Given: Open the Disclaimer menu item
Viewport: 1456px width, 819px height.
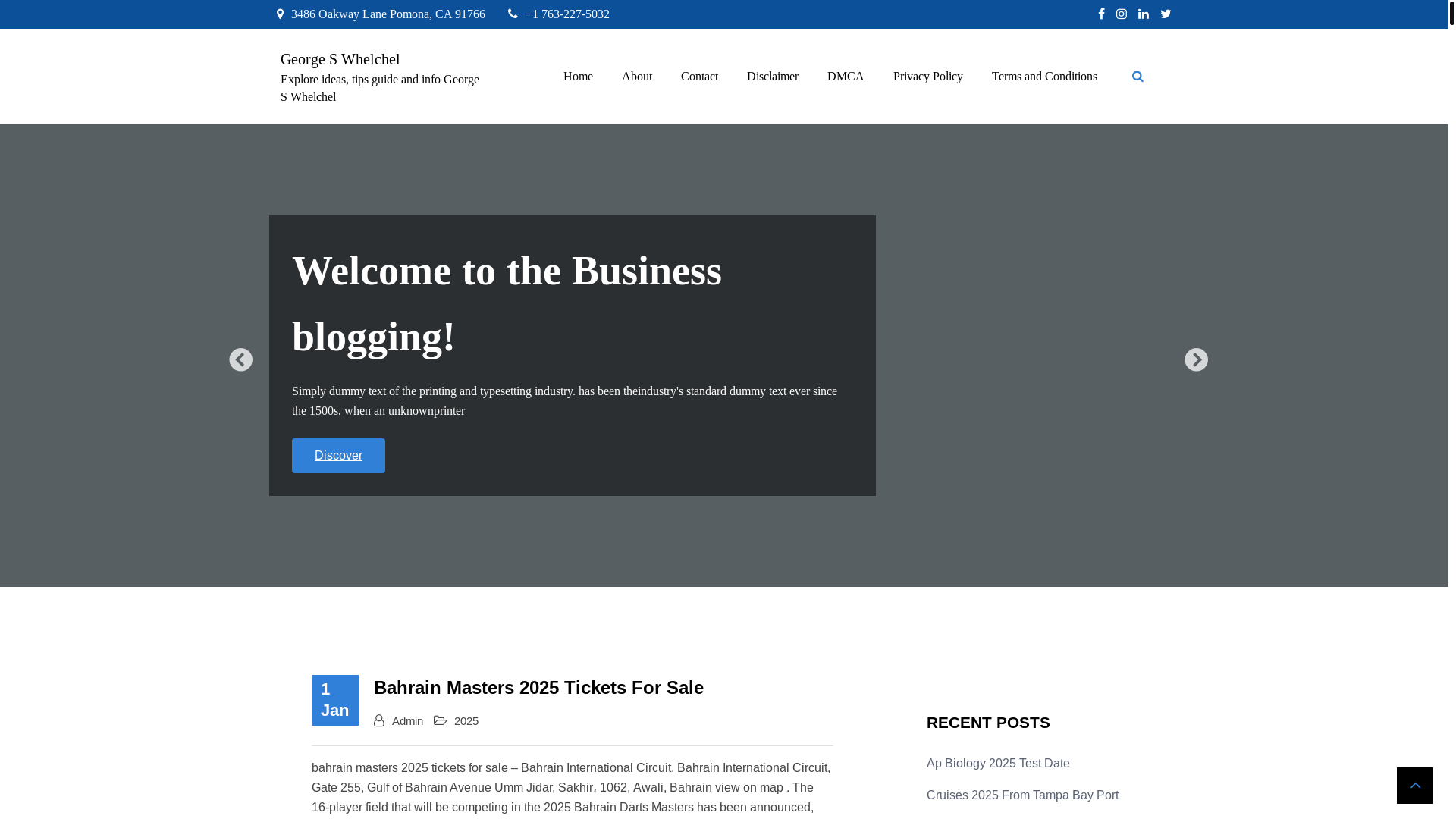Looking at the screenshot, I should pyautogui.click(x=773, y=77).
